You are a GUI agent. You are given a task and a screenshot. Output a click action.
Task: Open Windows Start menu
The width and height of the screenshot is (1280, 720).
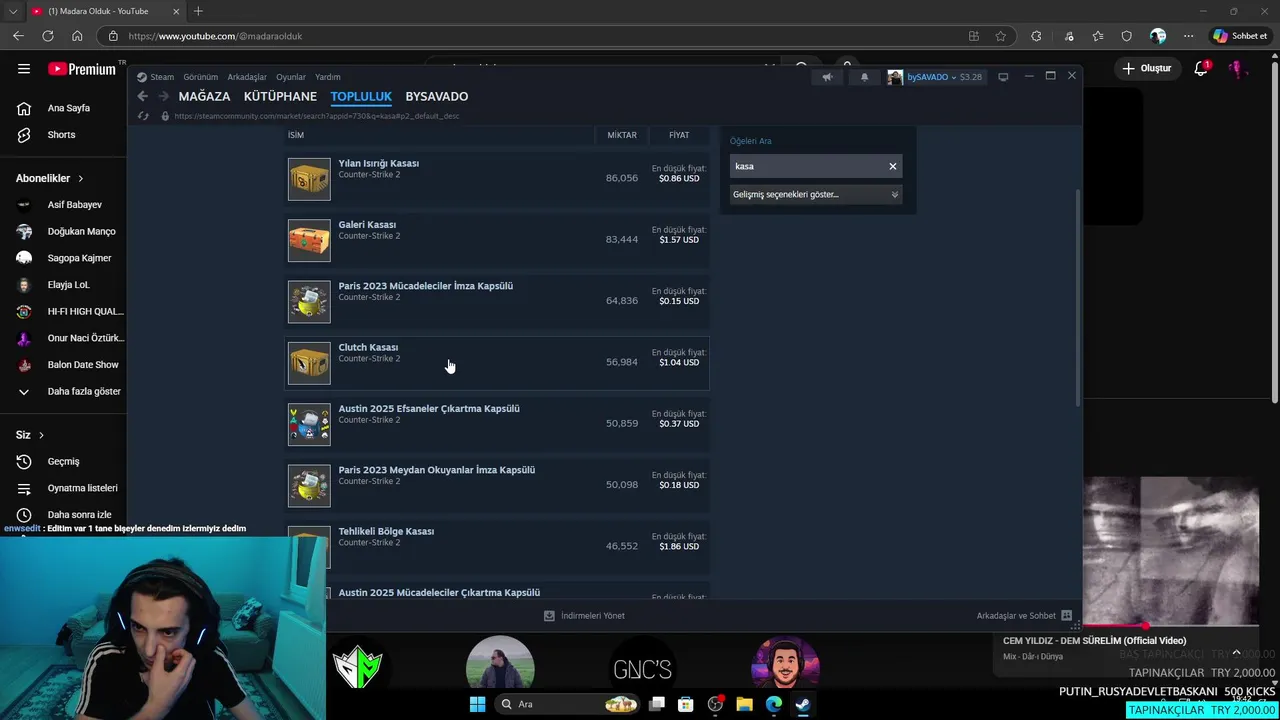coord(478,704)
